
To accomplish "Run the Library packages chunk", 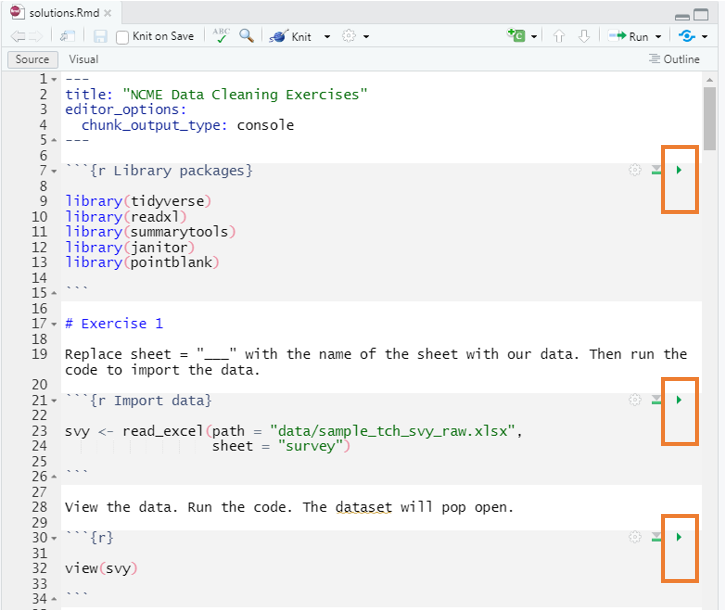I will point(679,171).
